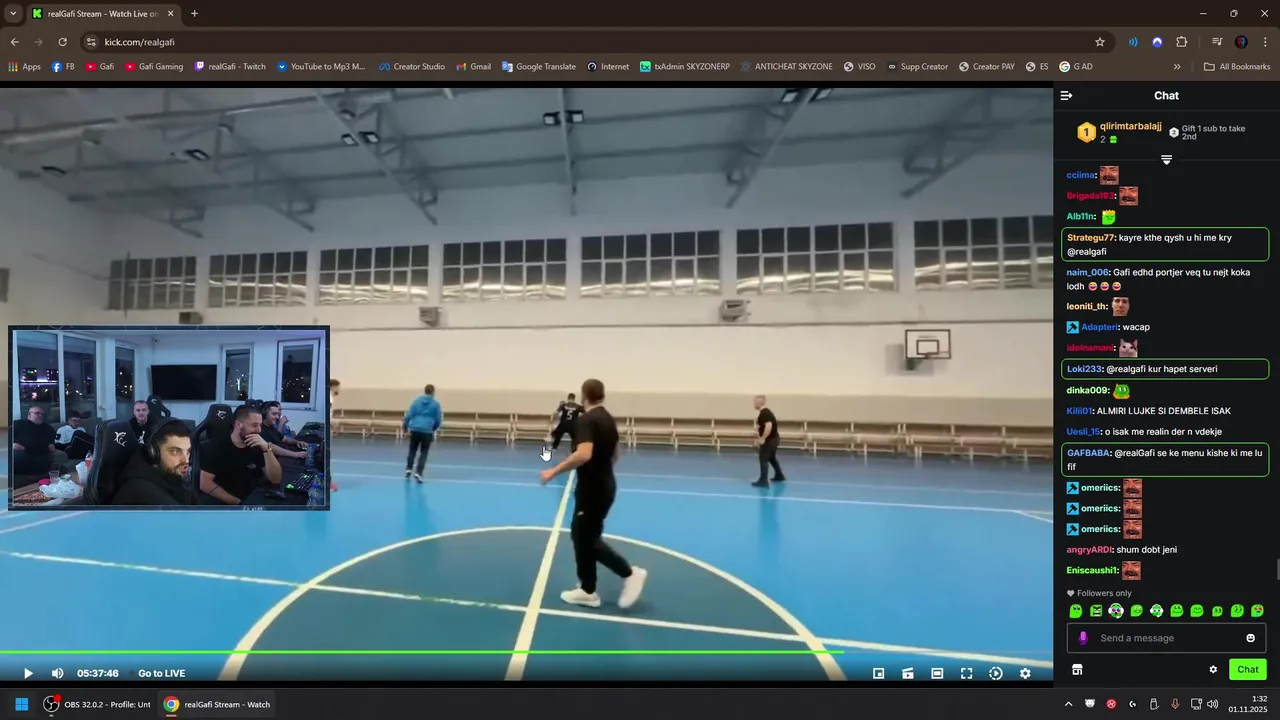Bookmark this page with the star icon
Image resolution: width=1280 pixels, height=720 pixels.
(x=1100, y=42)
